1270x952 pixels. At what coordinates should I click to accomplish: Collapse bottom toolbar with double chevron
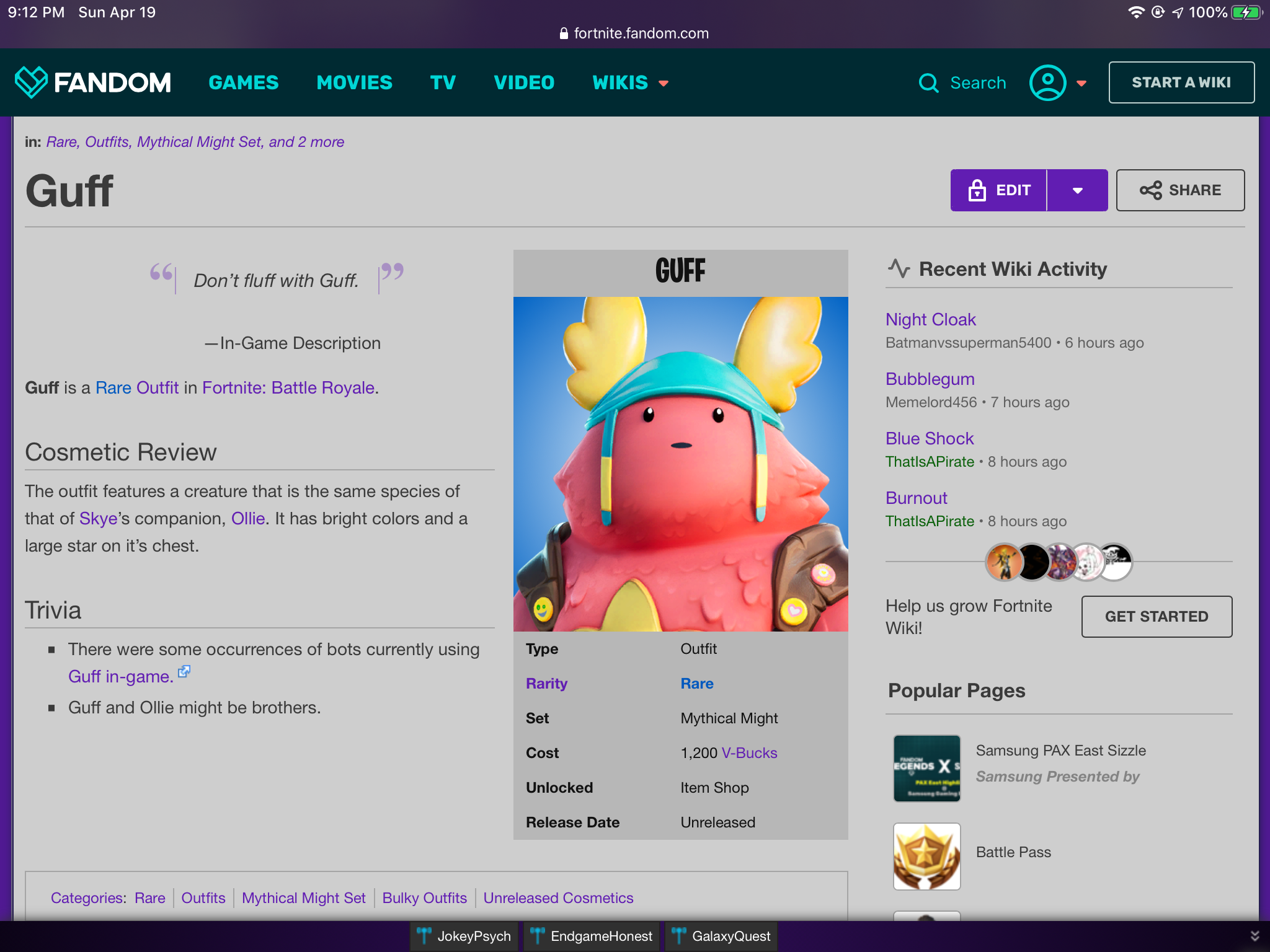(x=1254, y=936)
